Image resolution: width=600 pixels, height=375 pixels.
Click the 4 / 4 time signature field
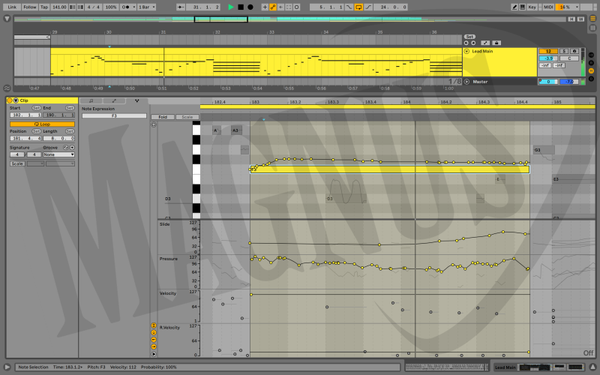coord(94,7)
